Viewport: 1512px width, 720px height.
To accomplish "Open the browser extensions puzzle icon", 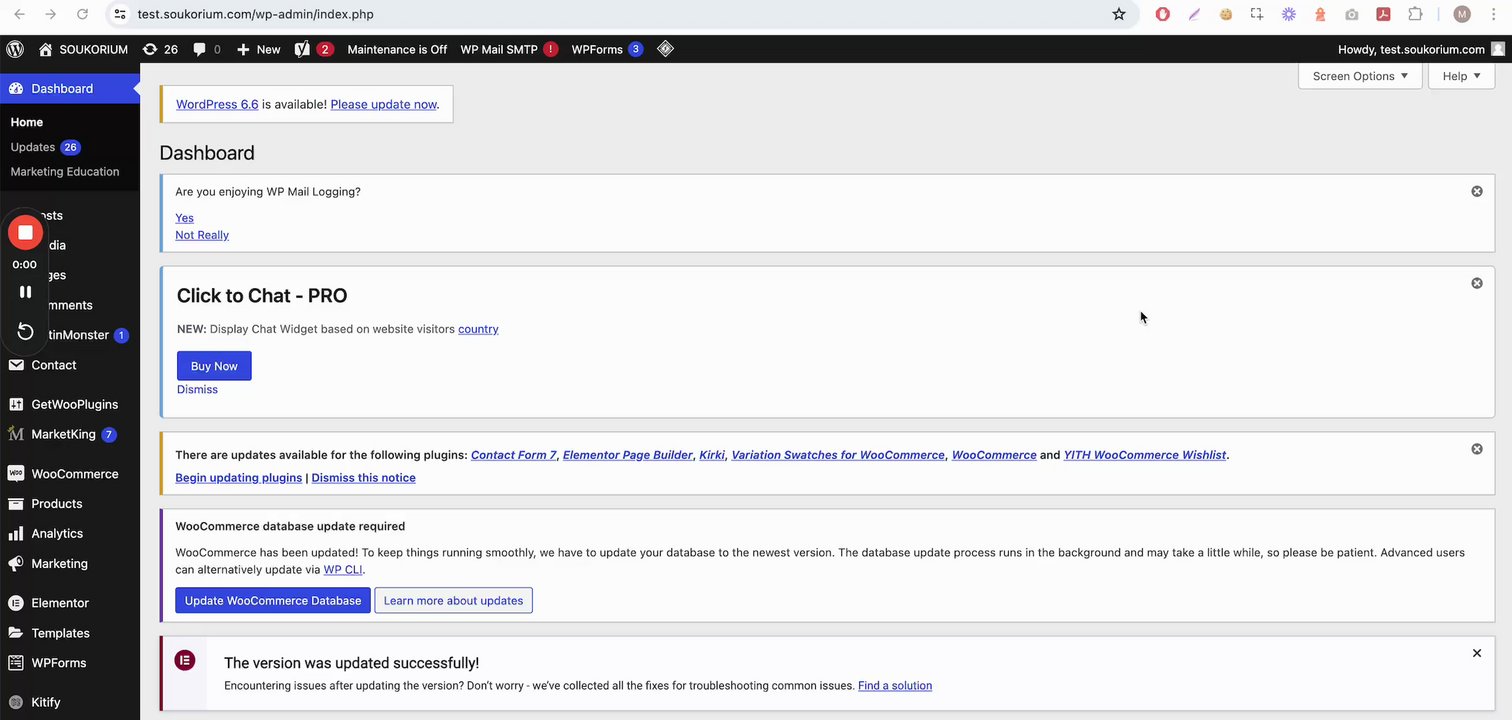I will 1415,14.
